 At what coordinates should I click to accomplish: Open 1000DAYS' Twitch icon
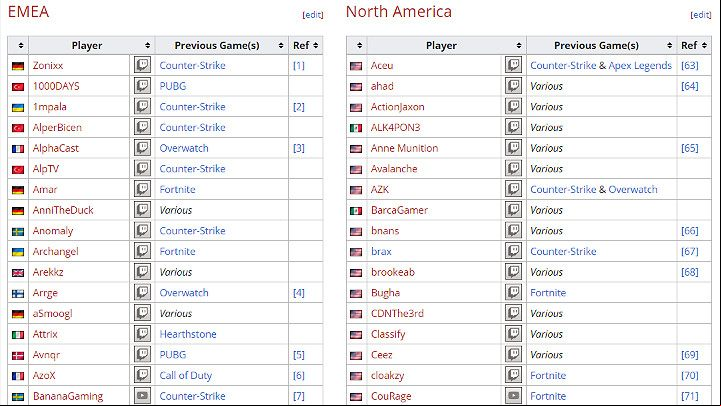tap(142, 86)
